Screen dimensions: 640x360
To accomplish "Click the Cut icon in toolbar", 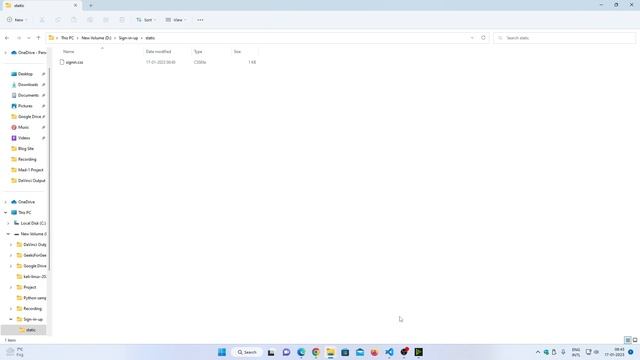I will [x=42, y=20].
